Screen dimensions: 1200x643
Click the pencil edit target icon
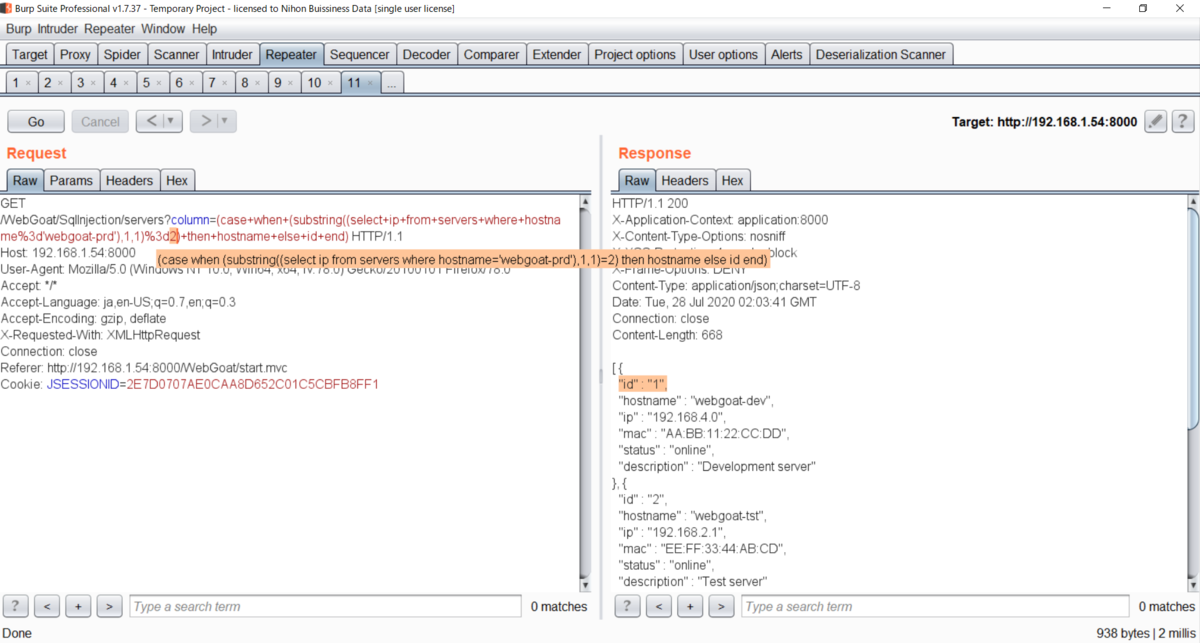click(x=1155, y=122)
